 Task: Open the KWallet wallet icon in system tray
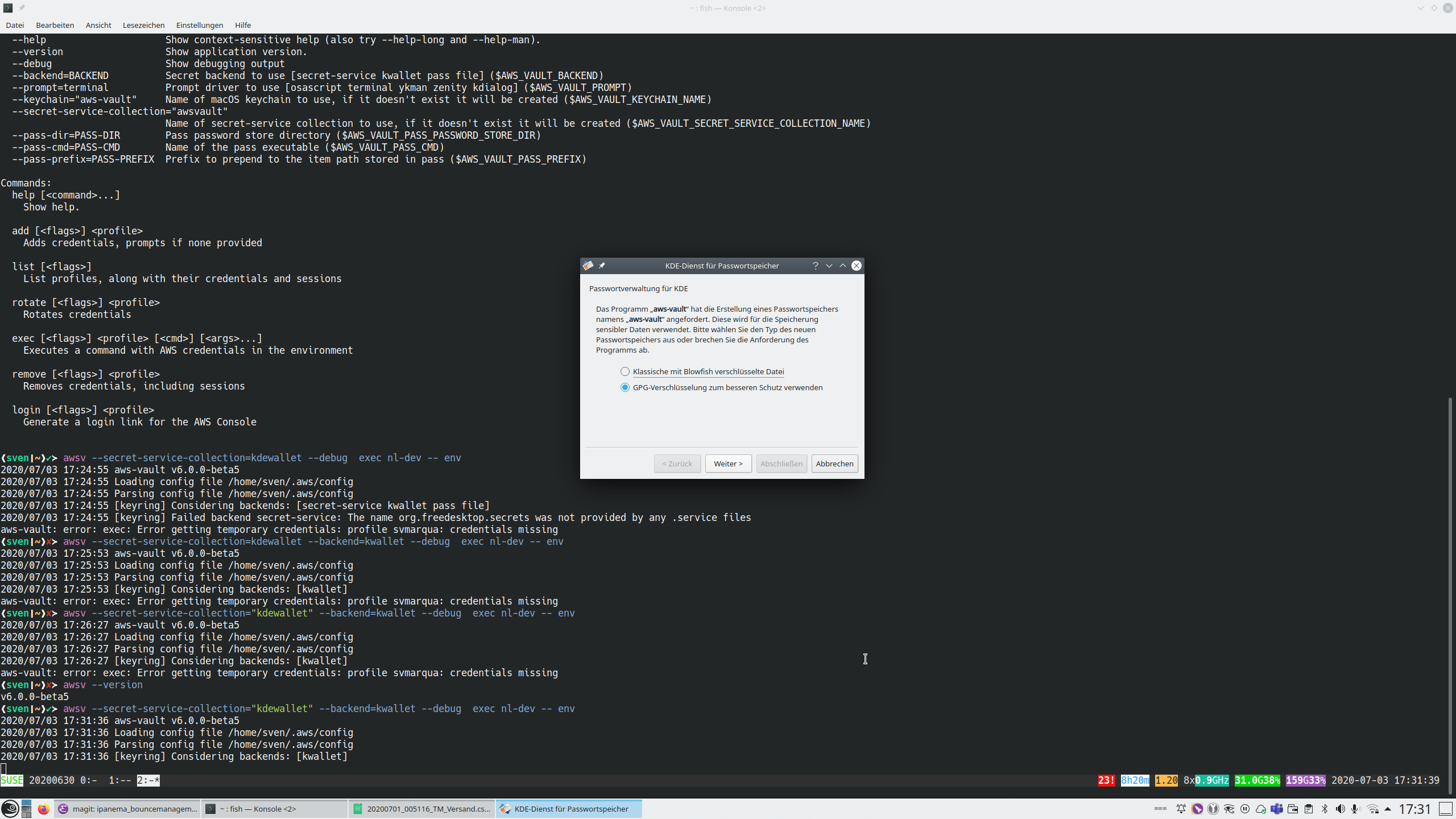click(x=1293, y=809)
